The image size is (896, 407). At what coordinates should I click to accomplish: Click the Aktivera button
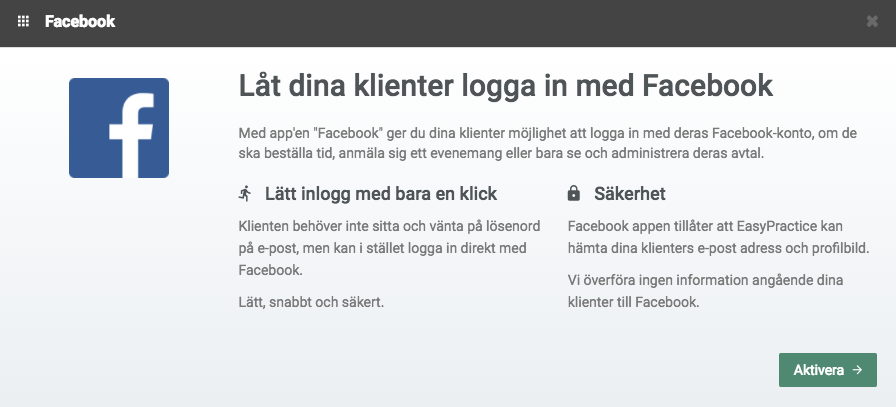[x=827, y=370]
